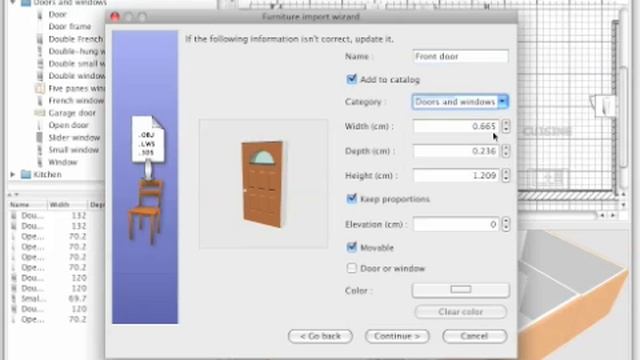Cancel the furniture import wizard

474,336
